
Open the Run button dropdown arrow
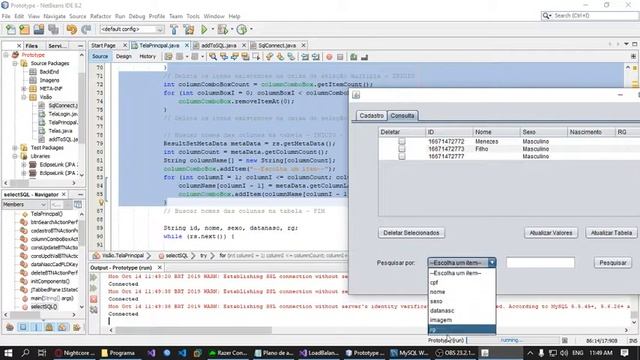[213, 29]
